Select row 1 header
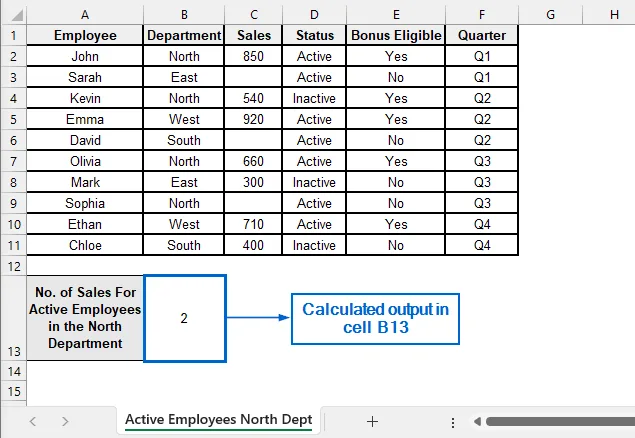The image size is (635, 438). (14, 35)
